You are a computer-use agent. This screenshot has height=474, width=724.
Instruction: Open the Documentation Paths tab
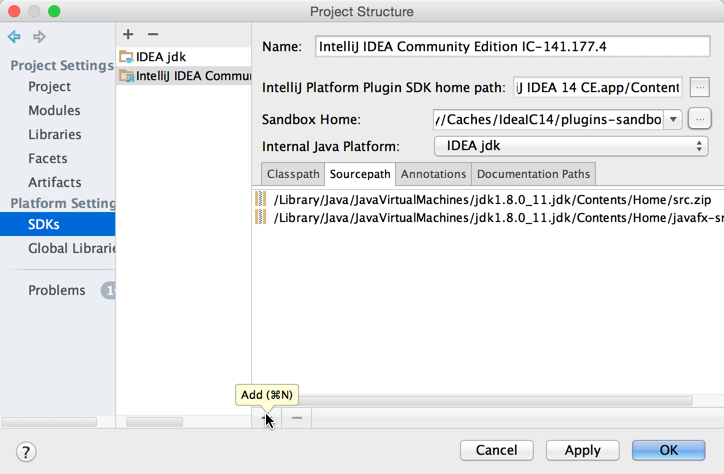tap(533, 174)
